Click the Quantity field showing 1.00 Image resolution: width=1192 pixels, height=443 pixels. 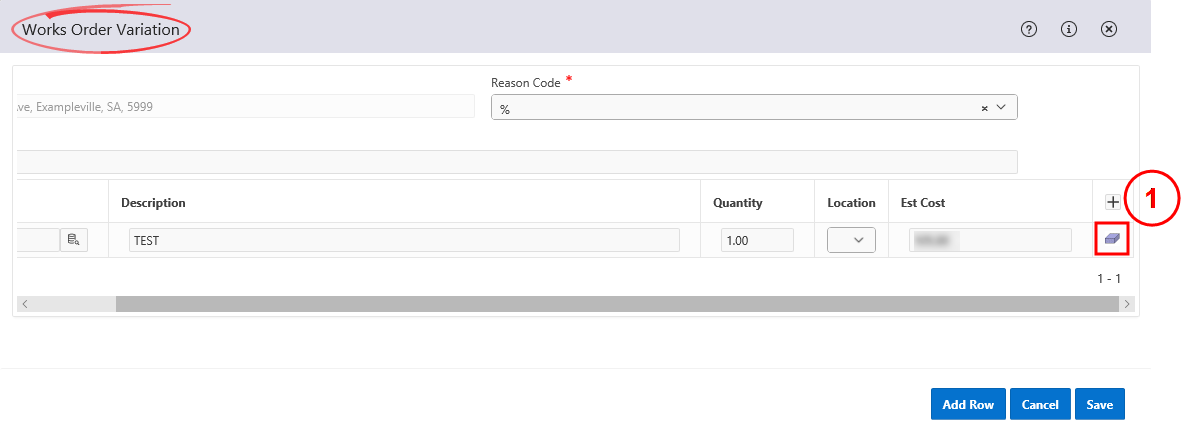[x=757, y=240]
